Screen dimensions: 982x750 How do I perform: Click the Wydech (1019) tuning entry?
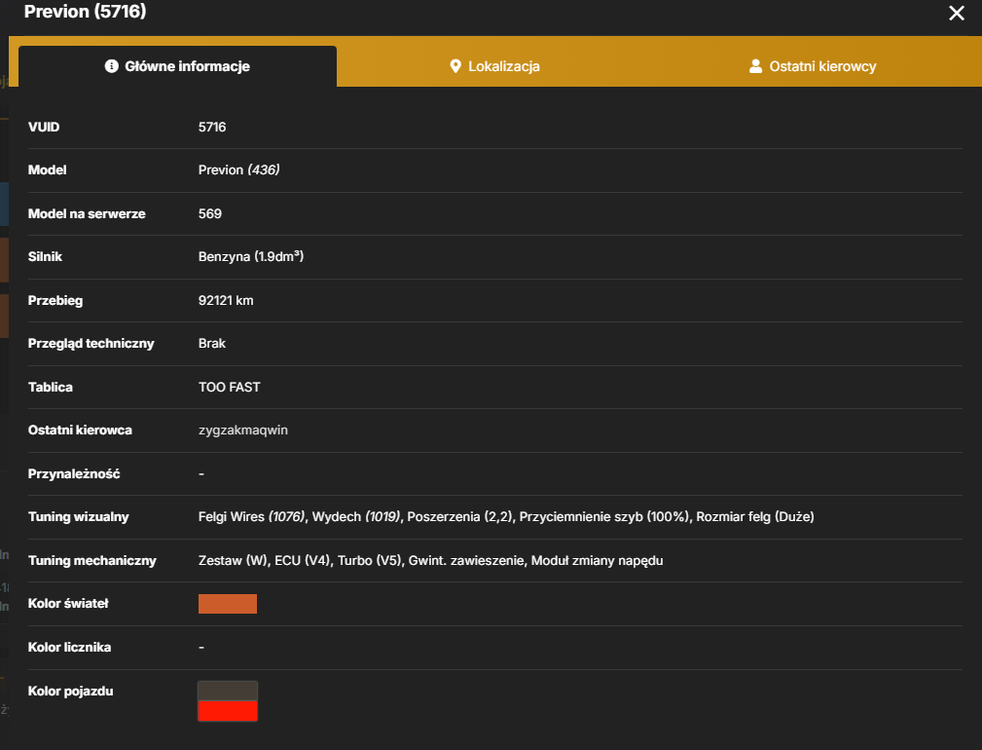pos(356,516)
